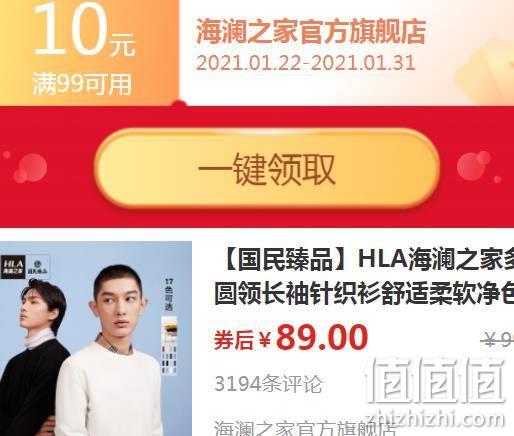Tap the red bubble decoration right of button
514x436 pixels.
coord(474,166)
